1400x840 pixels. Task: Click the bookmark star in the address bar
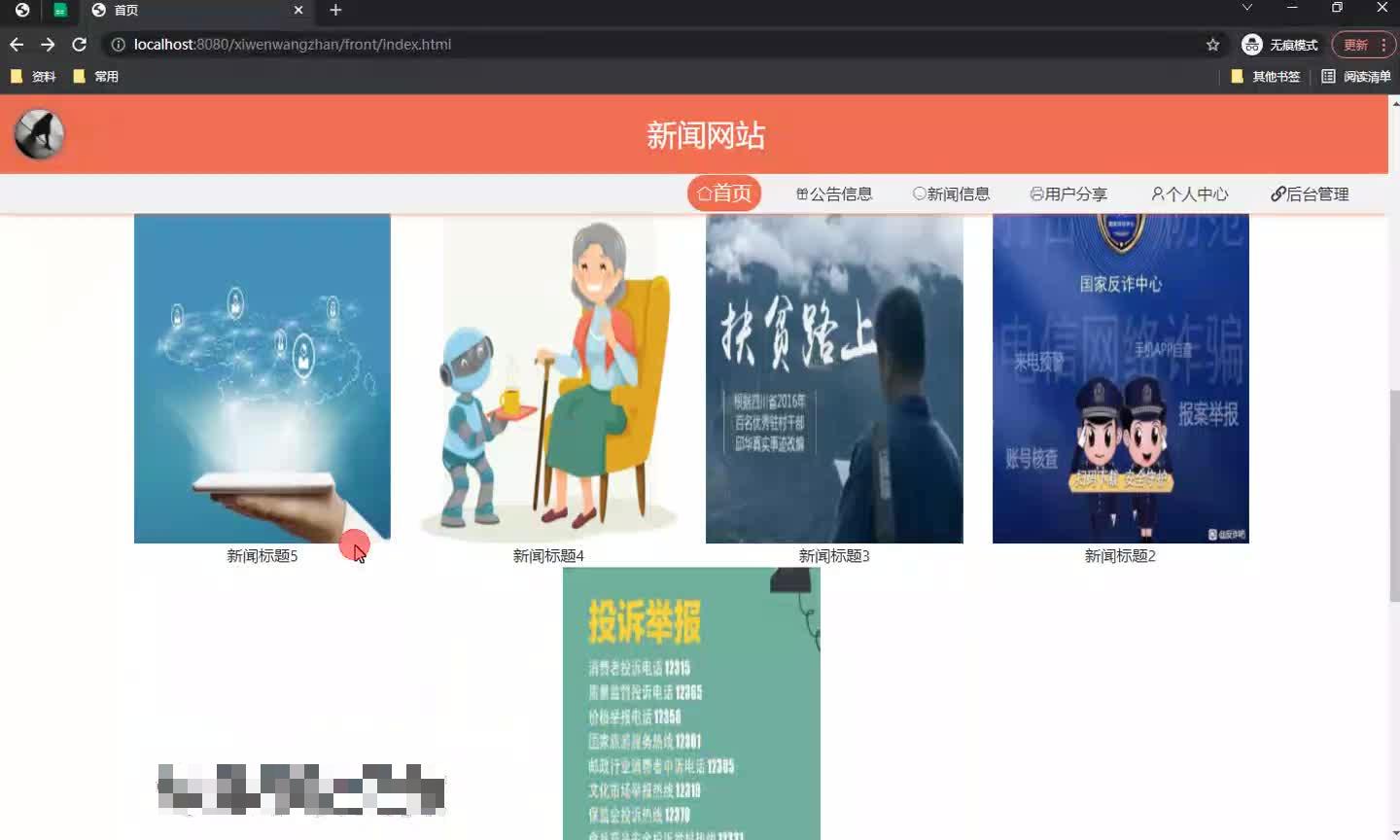coord(1211,45)
